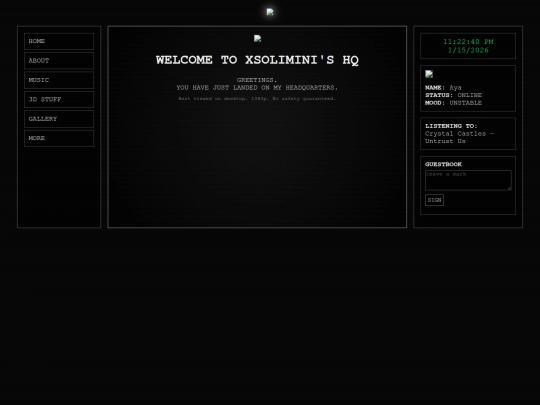540x405 pixels.
Task: Click the green clock time display
Action: click(468, 42)
